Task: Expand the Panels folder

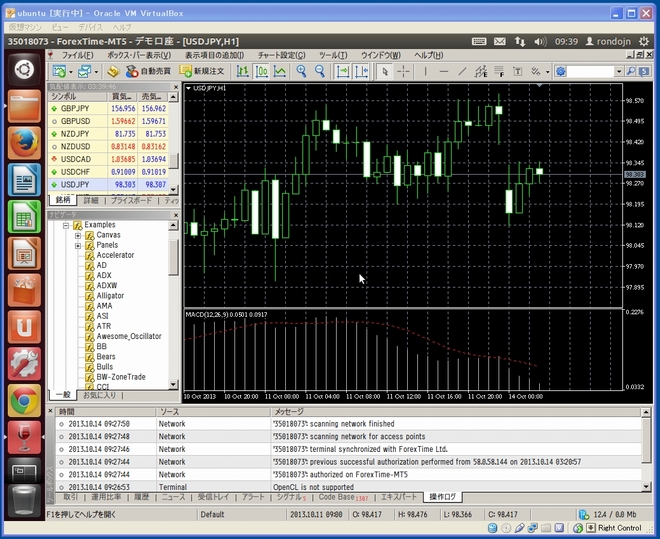Action: [78, 246]
